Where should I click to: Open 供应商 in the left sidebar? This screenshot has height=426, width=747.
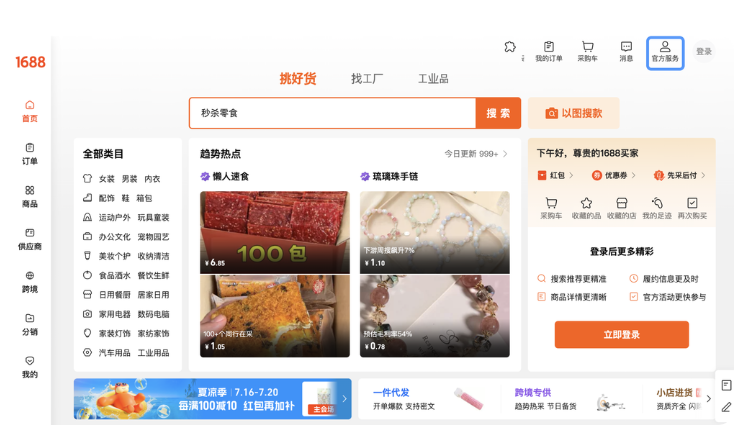30,239
